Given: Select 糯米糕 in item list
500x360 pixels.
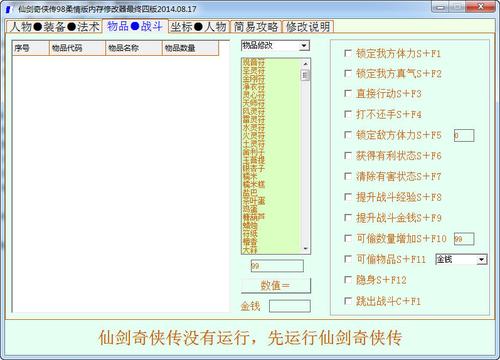Looking at the screenshot, I should pos(254,184).
